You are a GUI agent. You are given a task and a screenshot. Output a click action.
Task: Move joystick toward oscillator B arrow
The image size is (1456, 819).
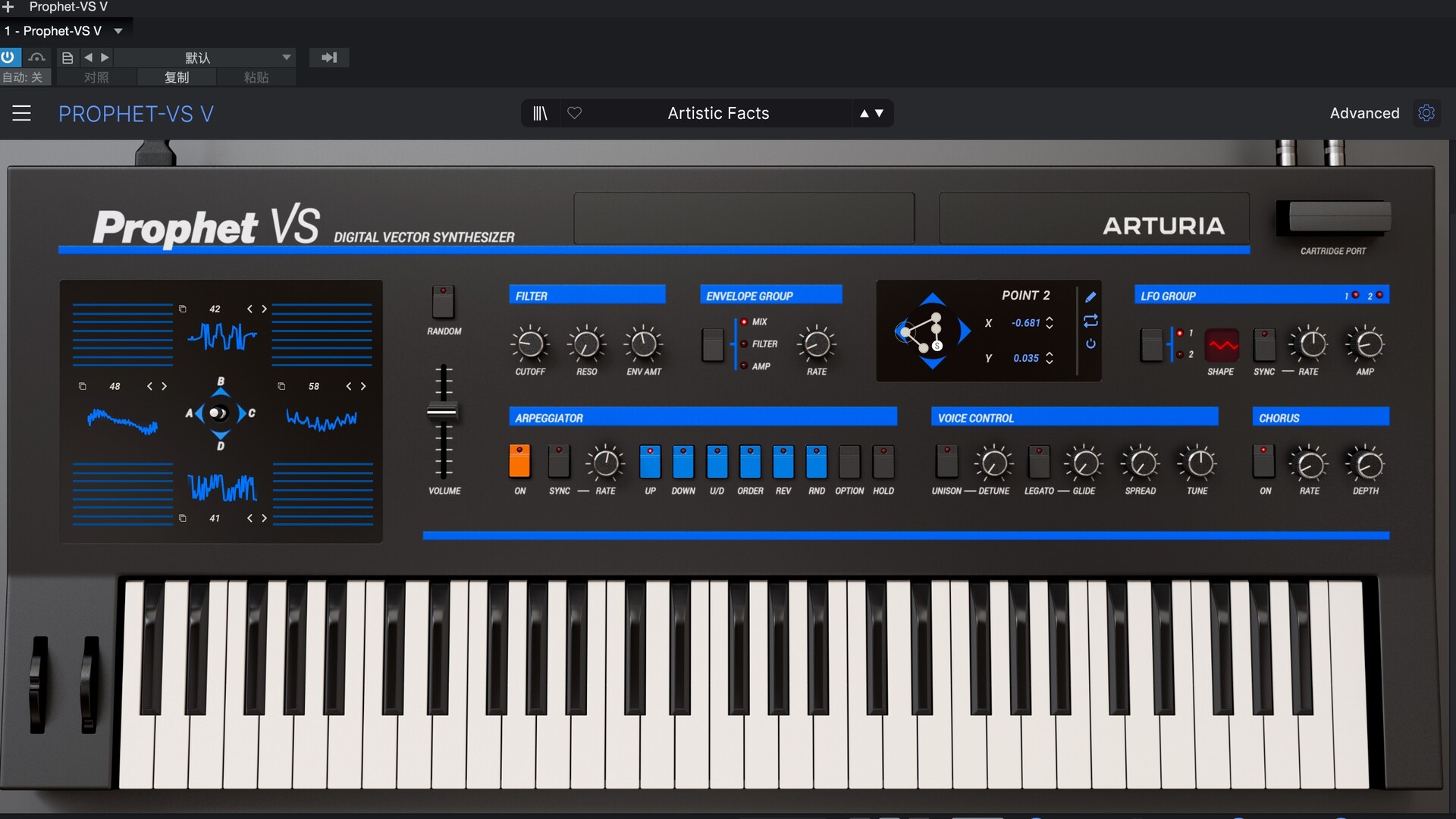(221, 391)
